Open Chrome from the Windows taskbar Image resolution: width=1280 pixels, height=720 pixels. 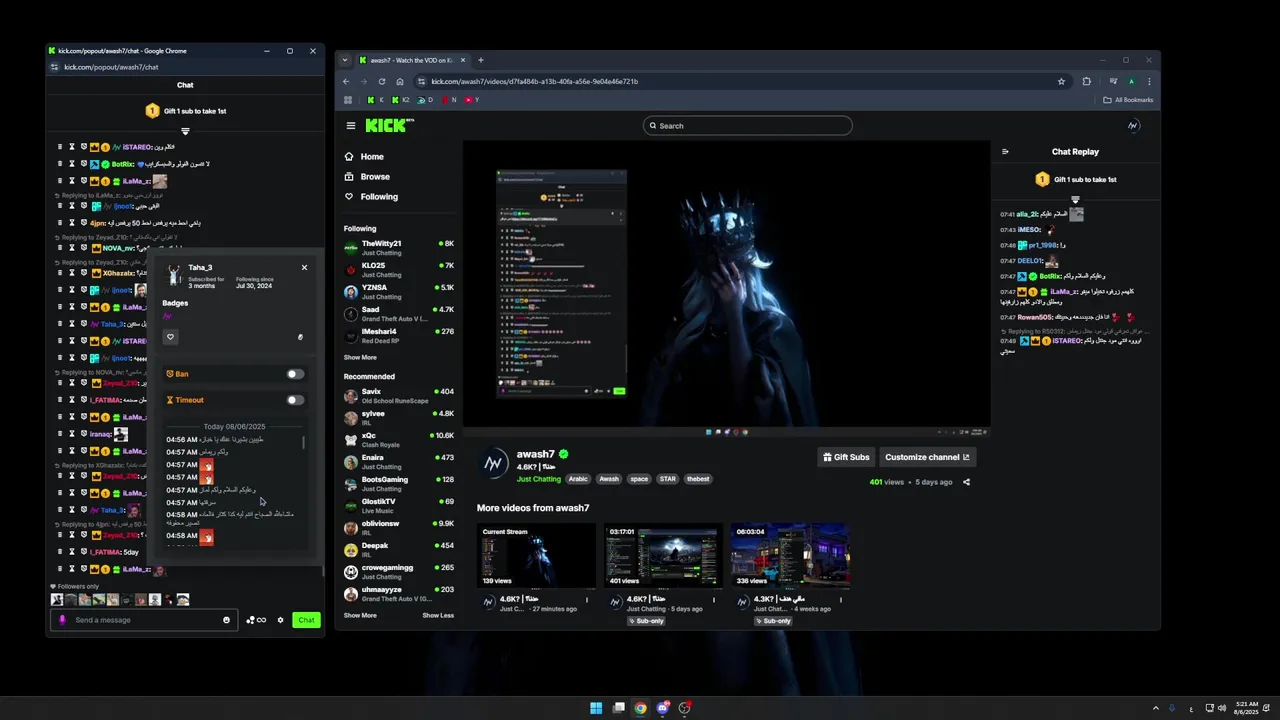640,708
